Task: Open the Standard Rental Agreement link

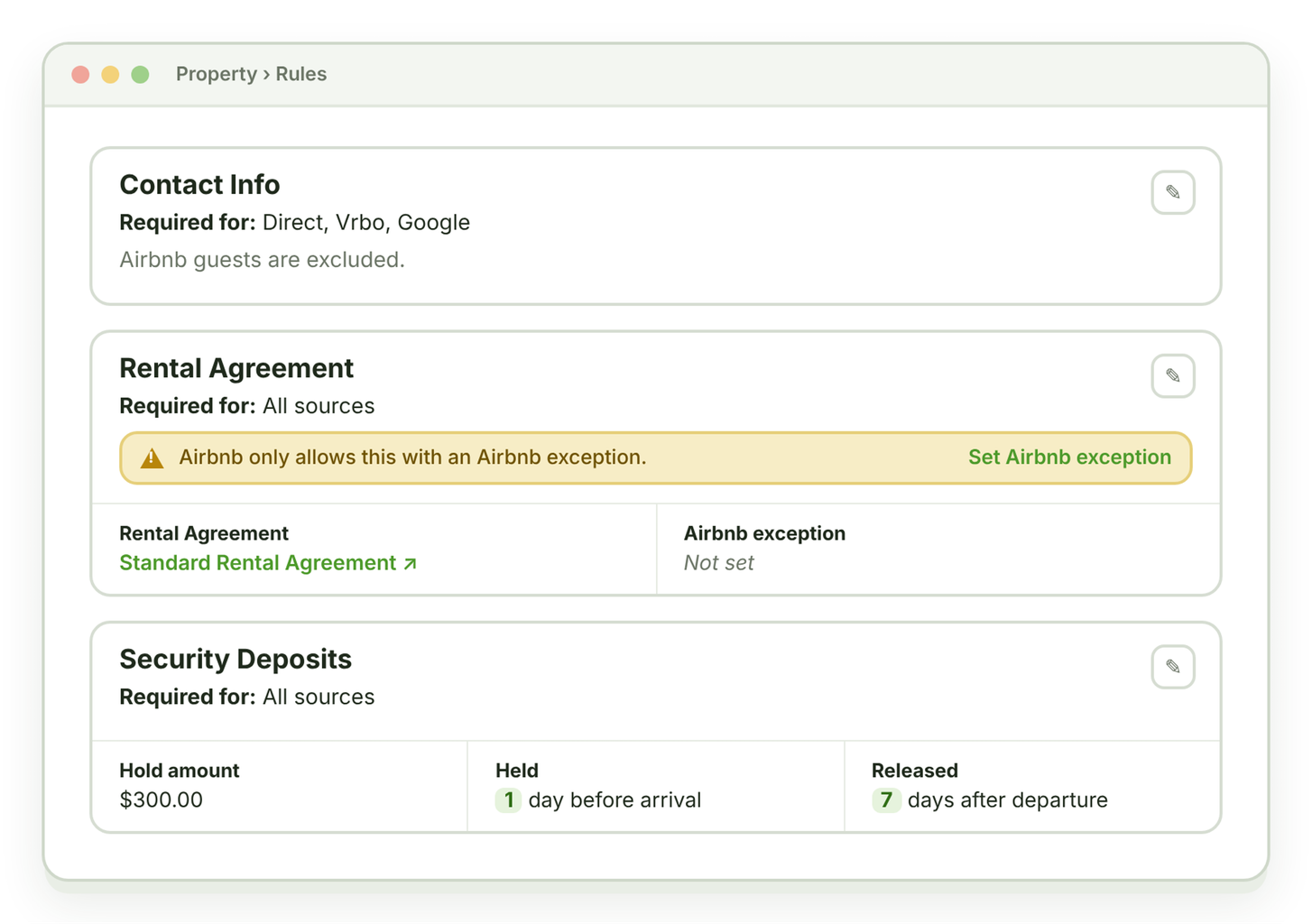Action: point(268,563)
